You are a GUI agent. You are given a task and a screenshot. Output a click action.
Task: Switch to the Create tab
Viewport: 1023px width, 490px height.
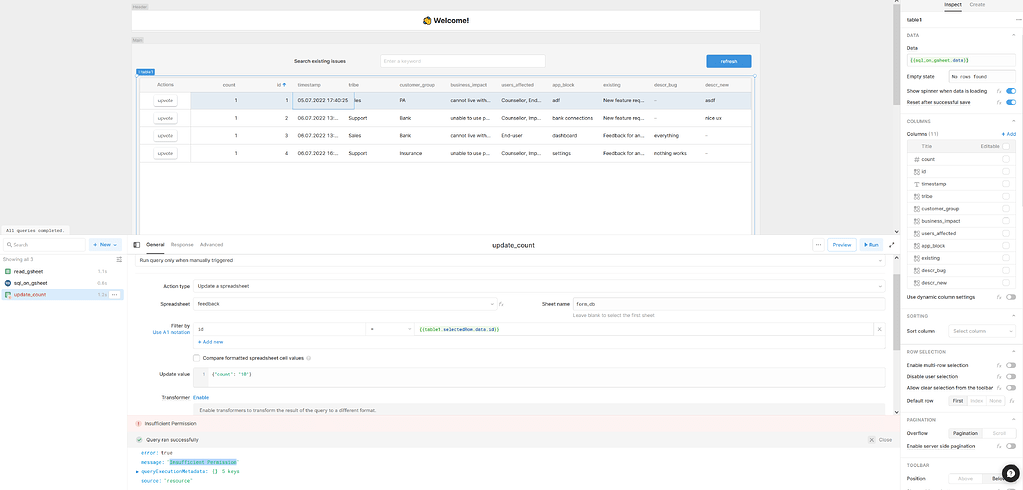tap(977, 5)
